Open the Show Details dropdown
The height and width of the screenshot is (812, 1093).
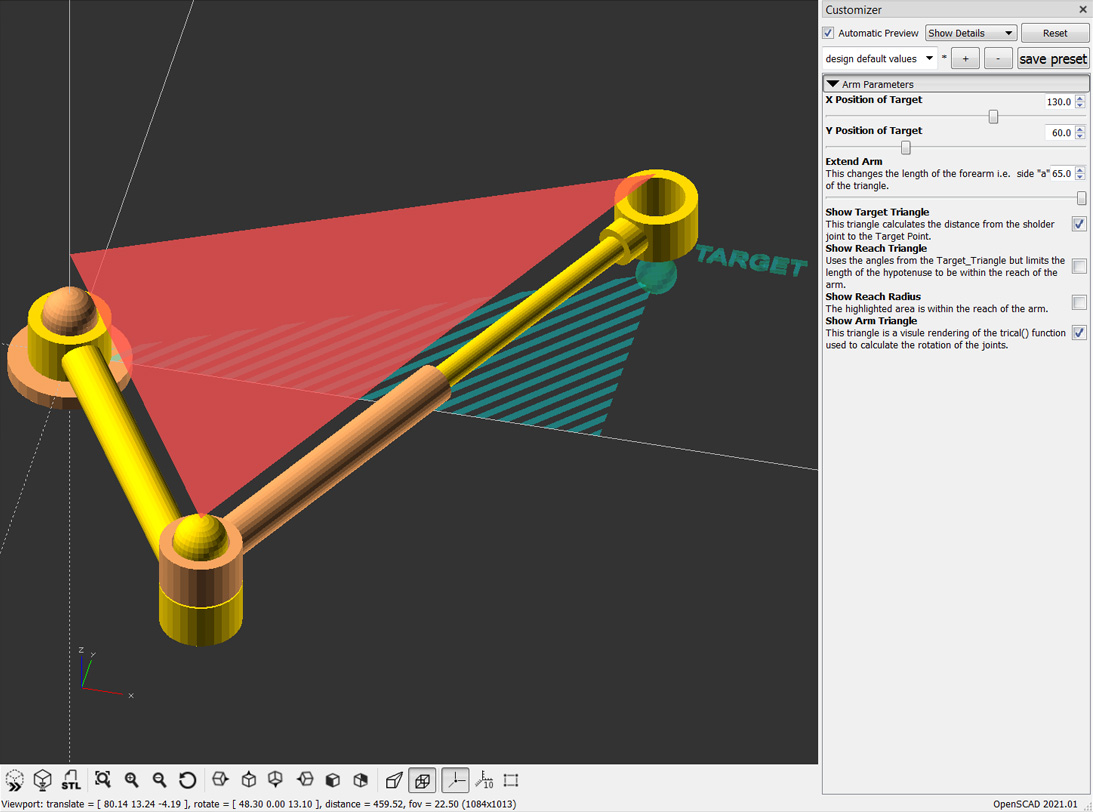point(970,32)
